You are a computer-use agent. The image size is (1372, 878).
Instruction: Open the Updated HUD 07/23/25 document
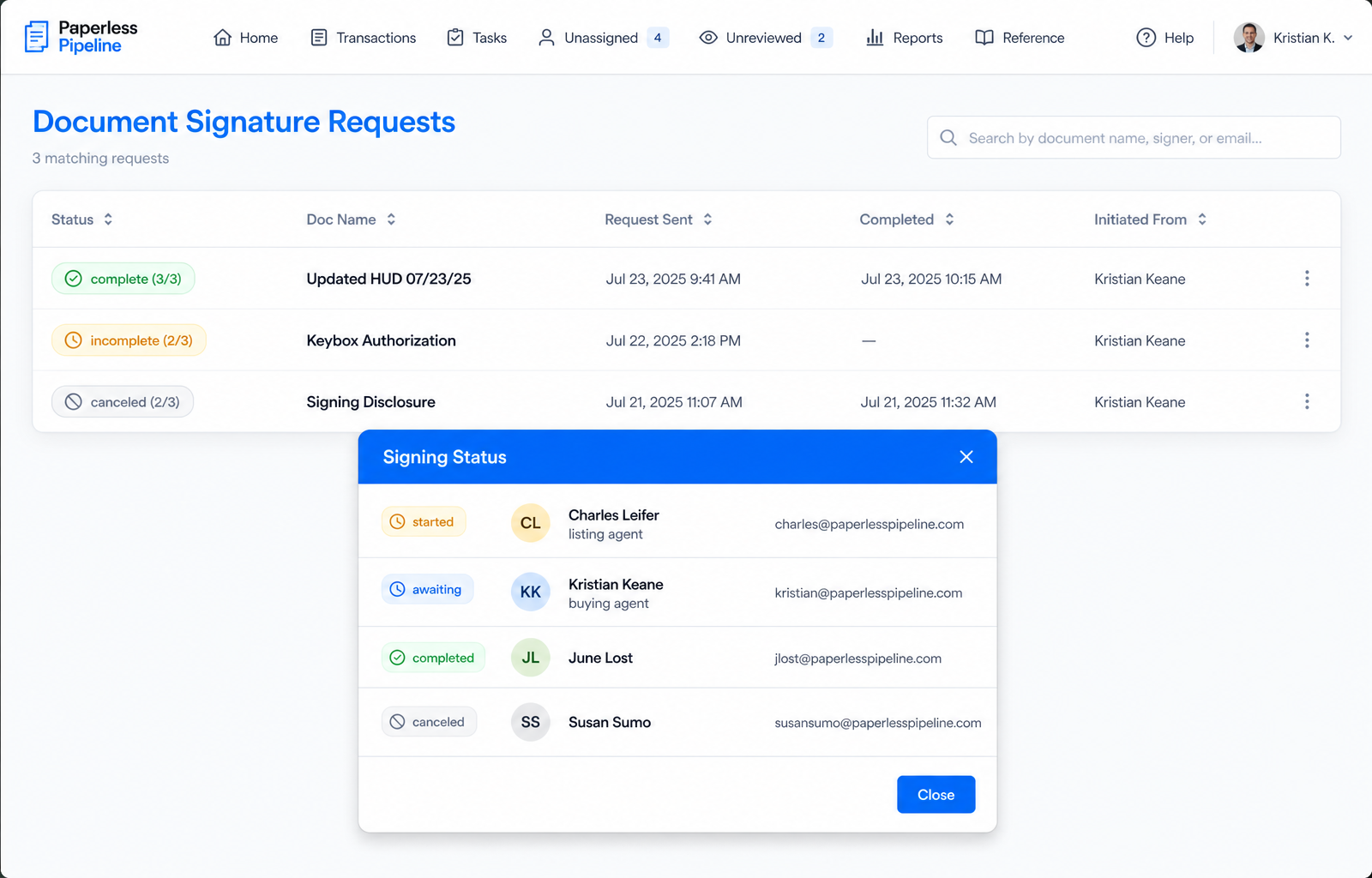pos(388,279)
